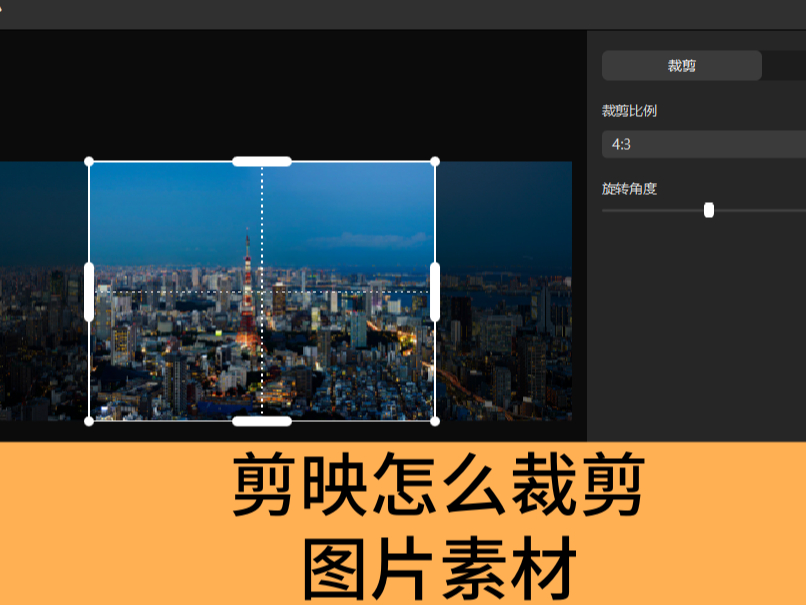Click the top-left crop corner handle

[89, 162]
